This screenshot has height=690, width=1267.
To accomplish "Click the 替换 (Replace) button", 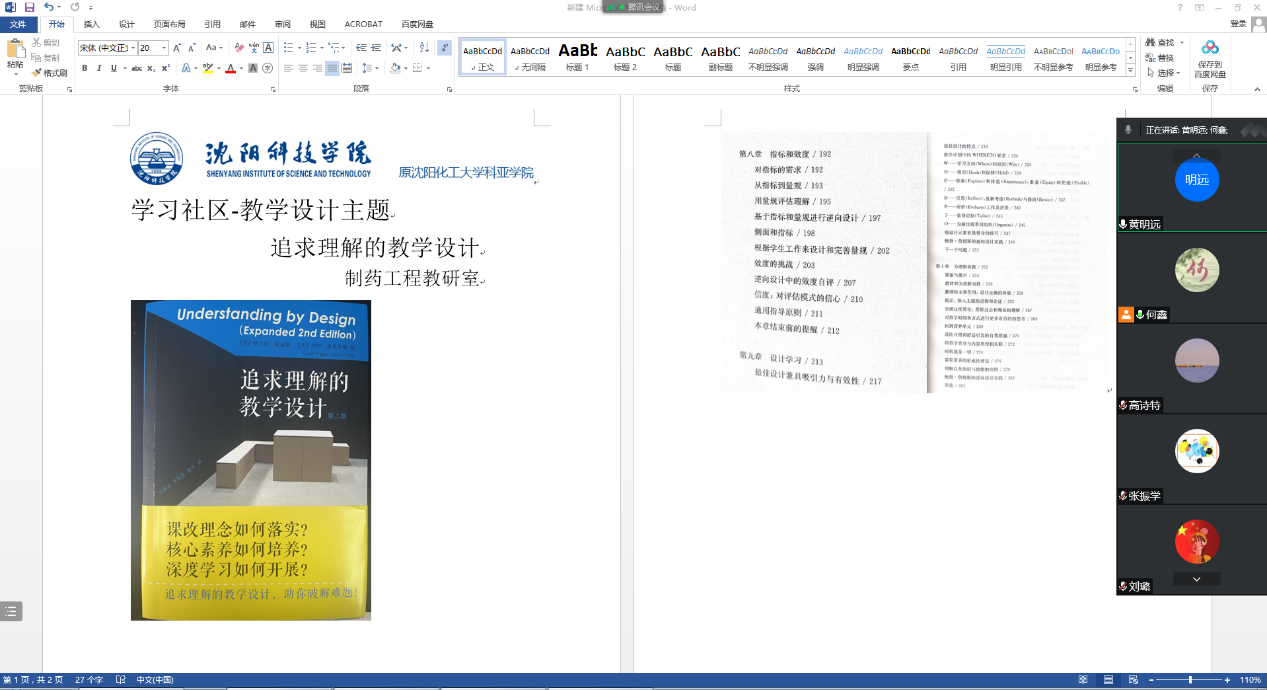I will 1165,57.
